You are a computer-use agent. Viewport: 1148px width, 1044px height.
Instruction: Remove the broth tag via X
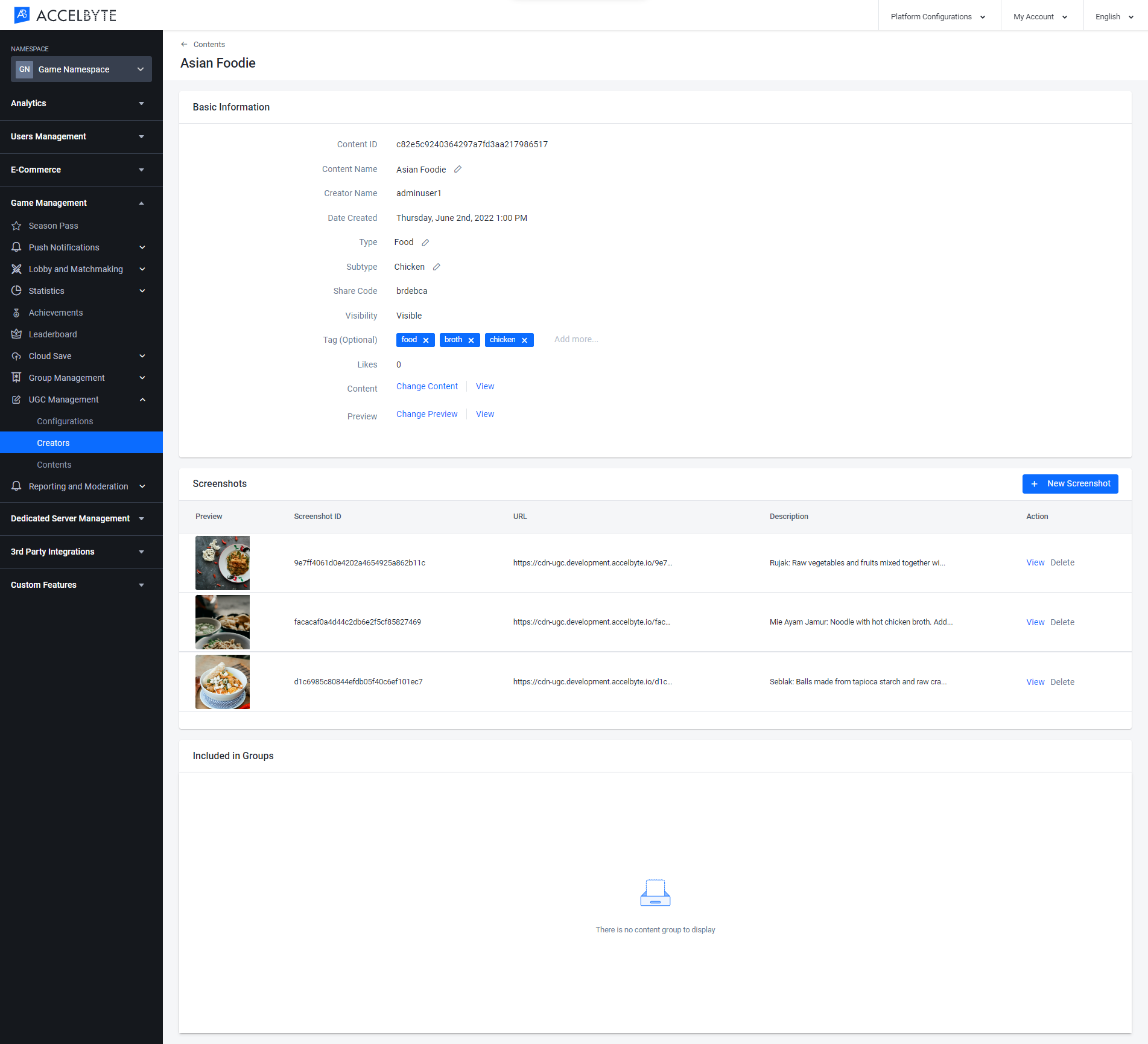[x=471, y=340]
